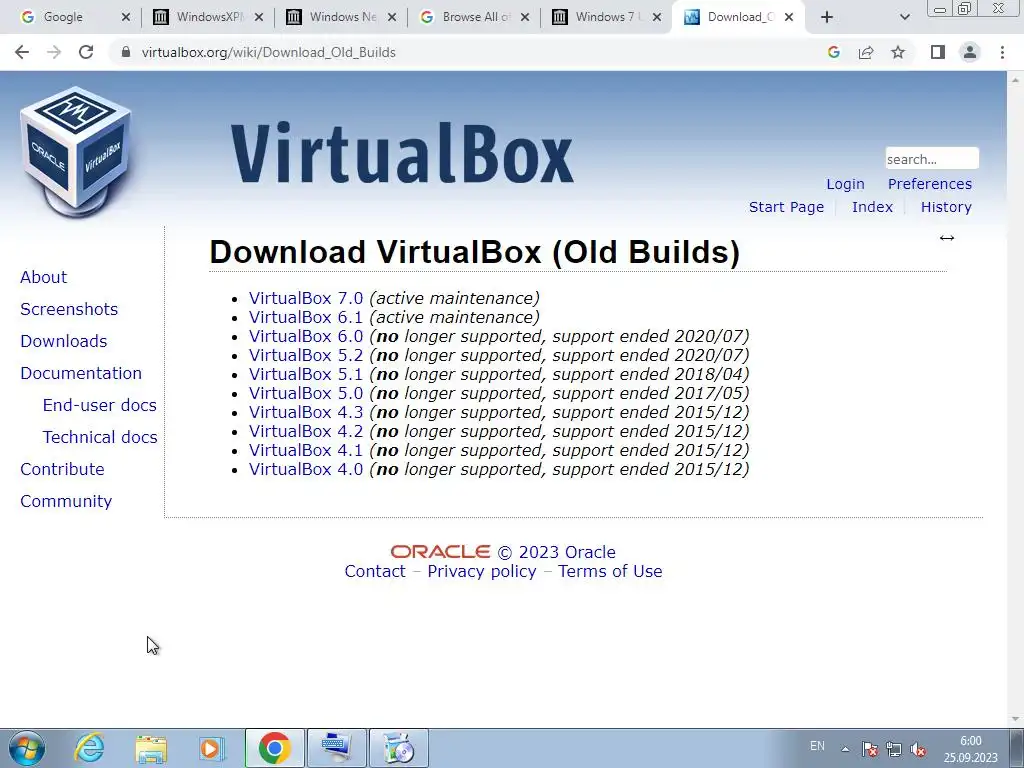Expand the tab search chevron
Image resolution: width=1024 pixels, height=768 pixels.
[x=904, y=17]
